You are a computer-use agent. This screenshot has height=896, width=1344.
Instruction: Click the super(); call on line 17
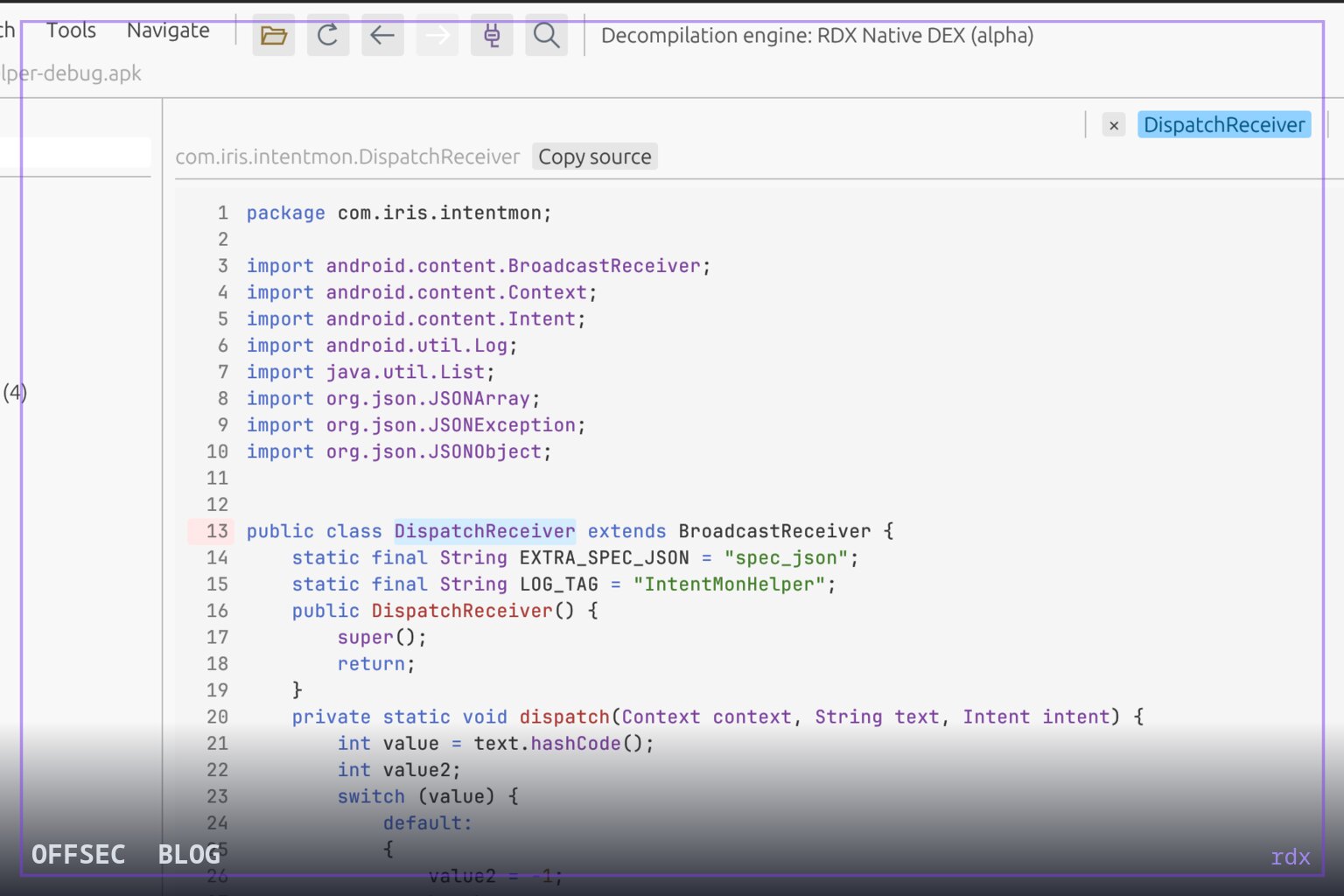point(381,637)
